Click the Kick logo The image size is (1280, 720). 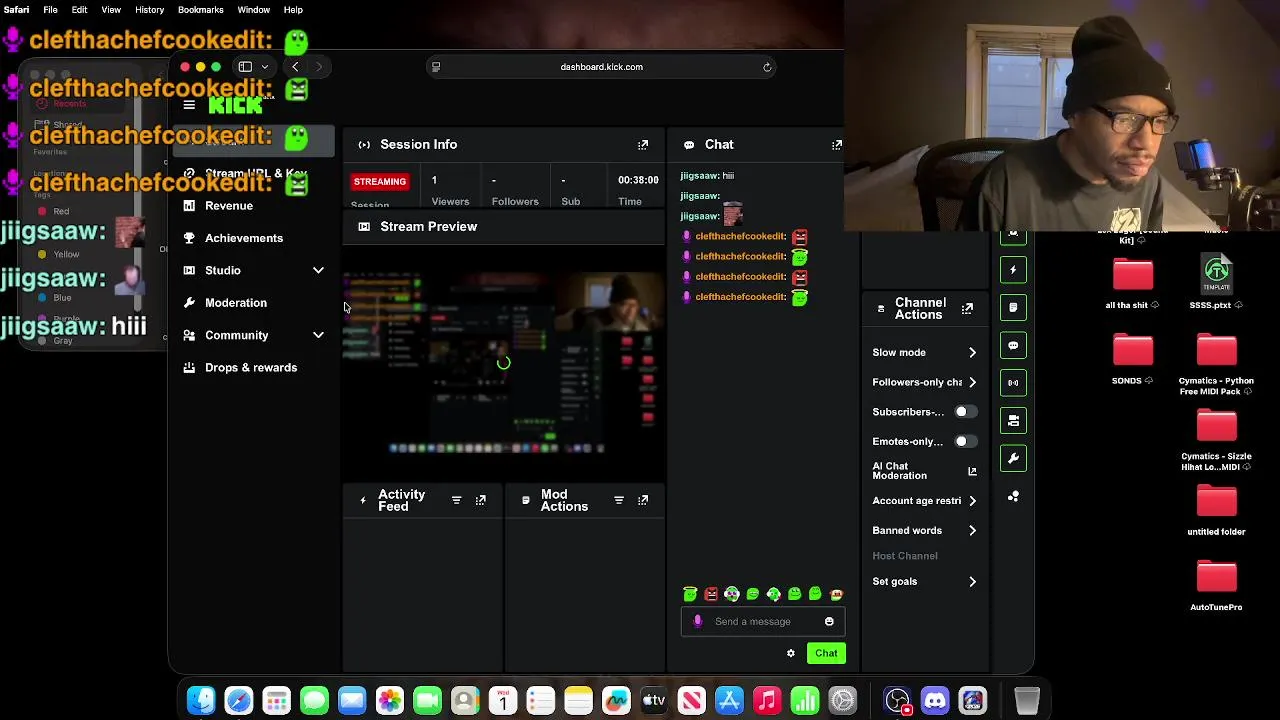236,105
